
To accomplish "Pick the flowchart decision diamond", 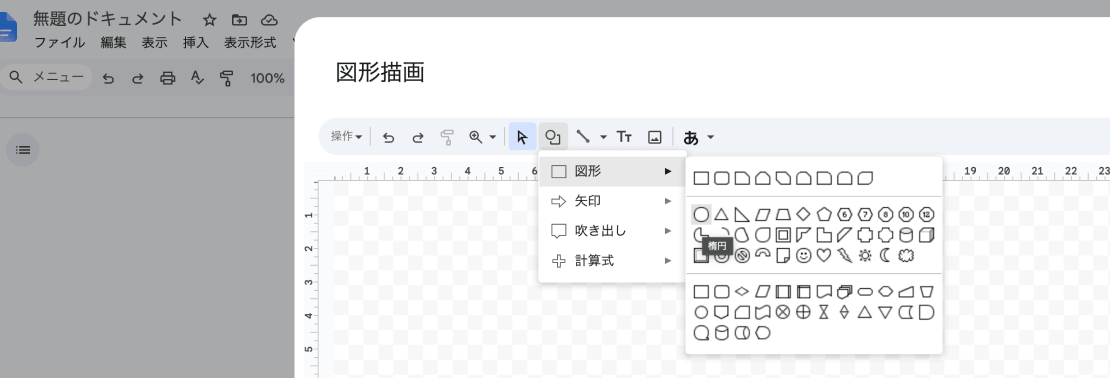I will click(x=742, y=292).
